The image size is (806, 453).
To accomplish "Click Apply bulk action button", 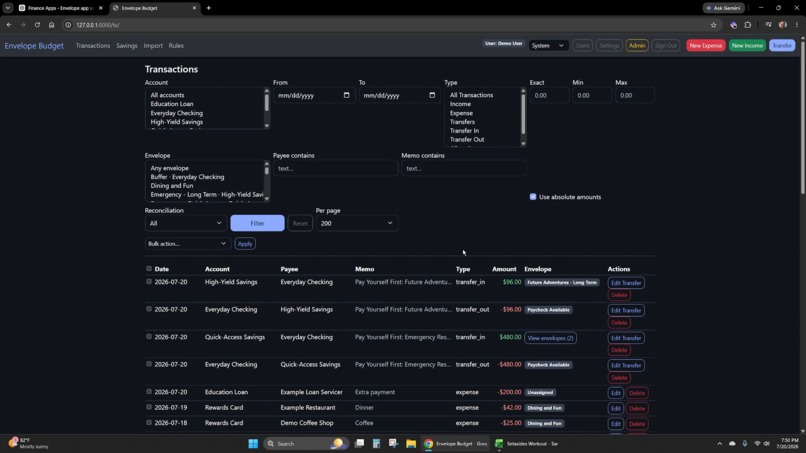I will click(245, 243).
